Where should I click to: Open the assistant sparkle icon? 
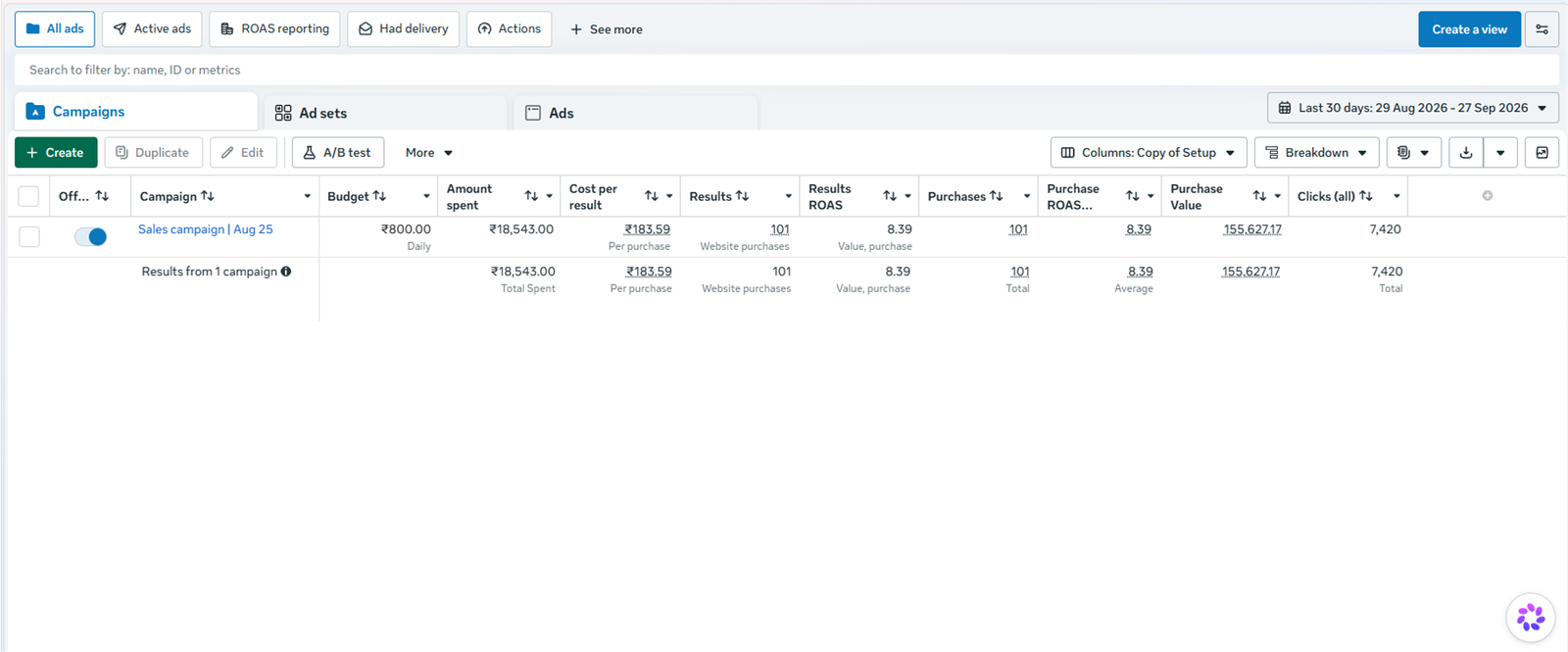(1531, 618)
